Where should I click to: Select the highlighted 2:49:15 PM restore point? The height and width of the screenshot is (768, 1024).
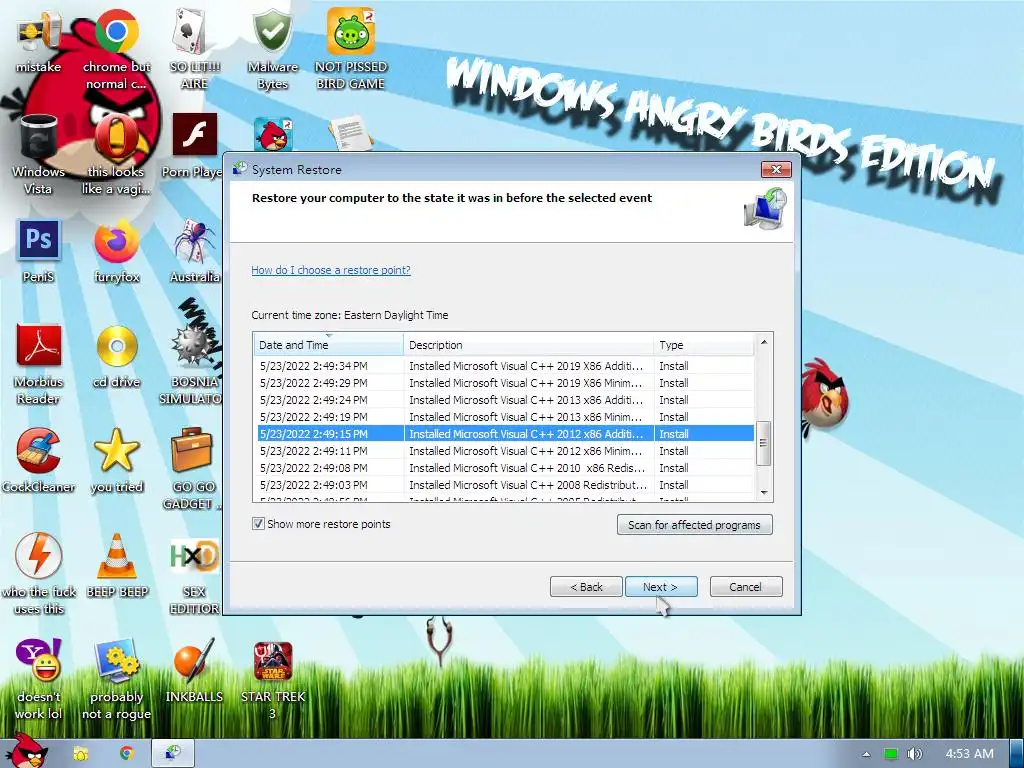pyautogui.click(x=505, y=434)
